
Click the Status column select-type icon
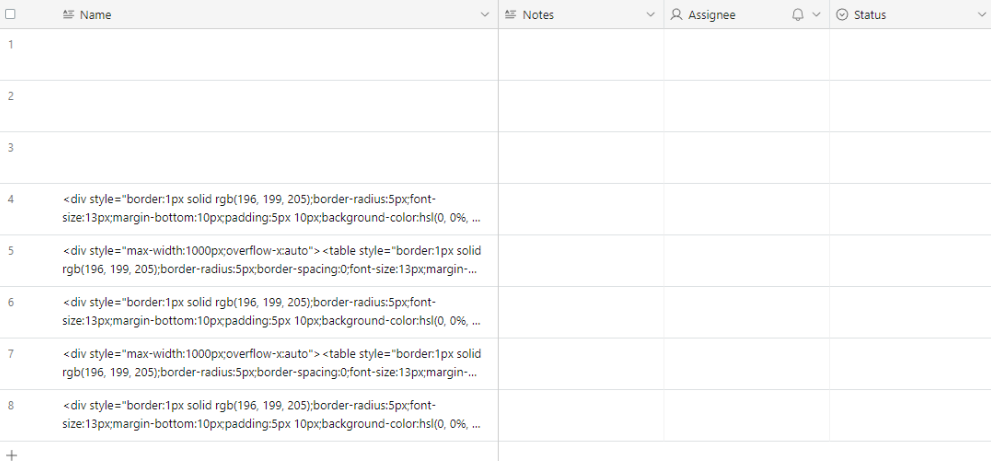842,15
